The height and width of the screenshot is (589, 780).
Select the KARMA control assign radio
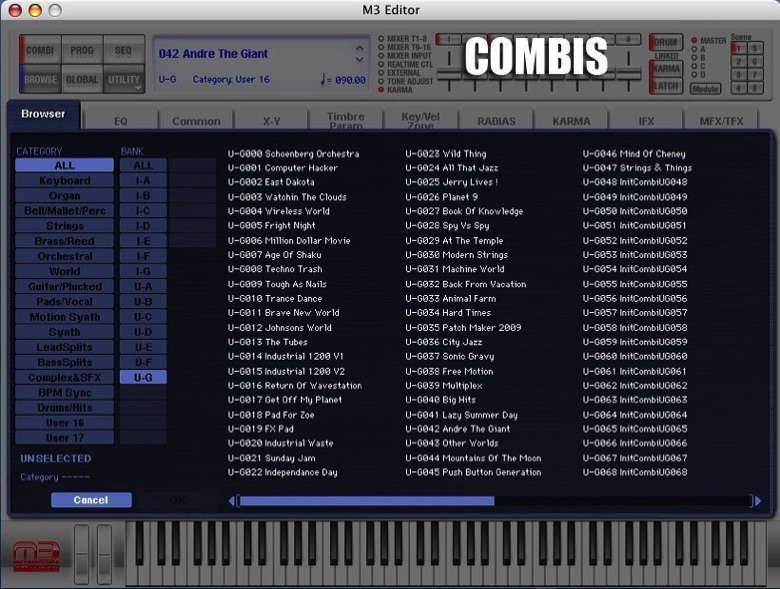pos(381,90)
